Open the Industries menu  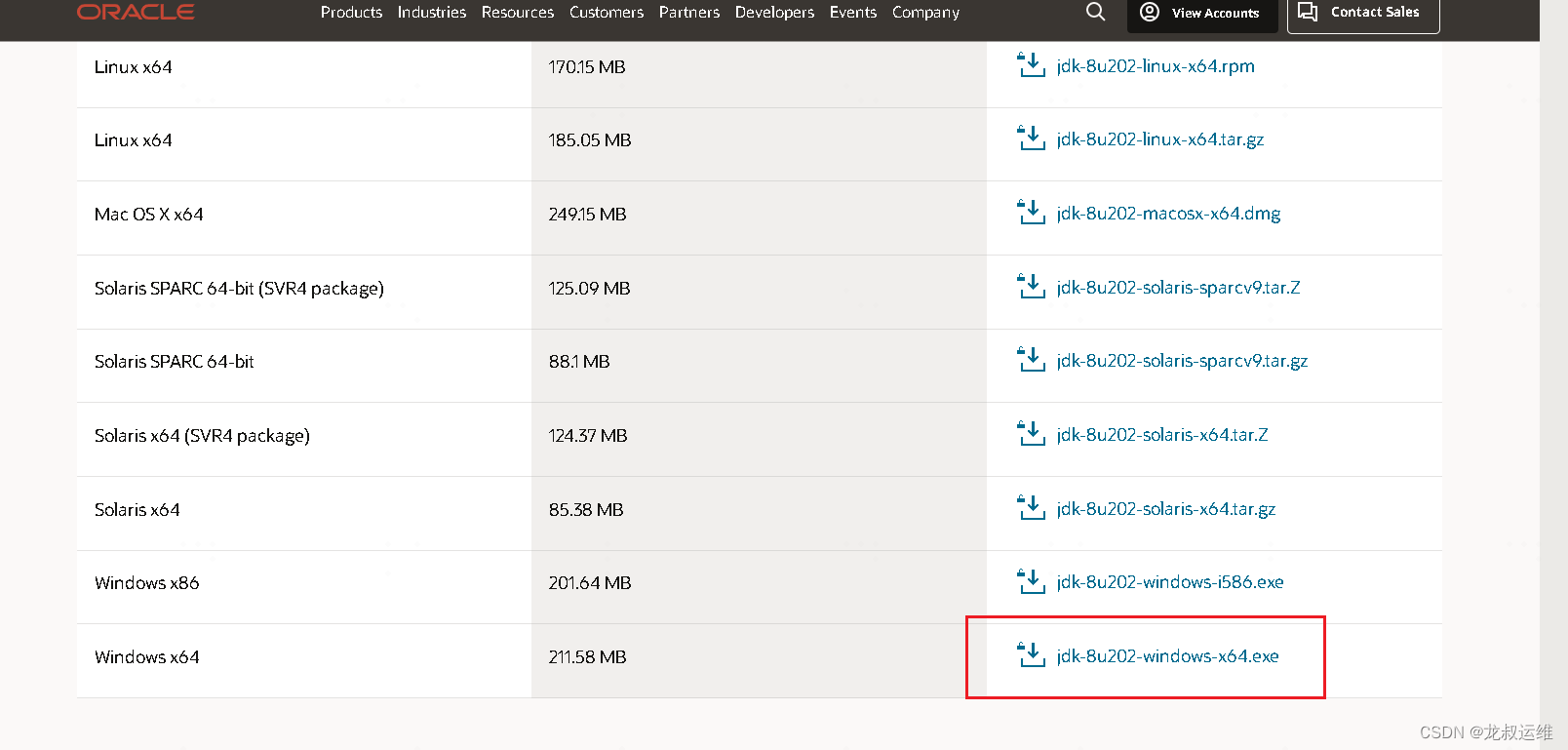[432, 12]
